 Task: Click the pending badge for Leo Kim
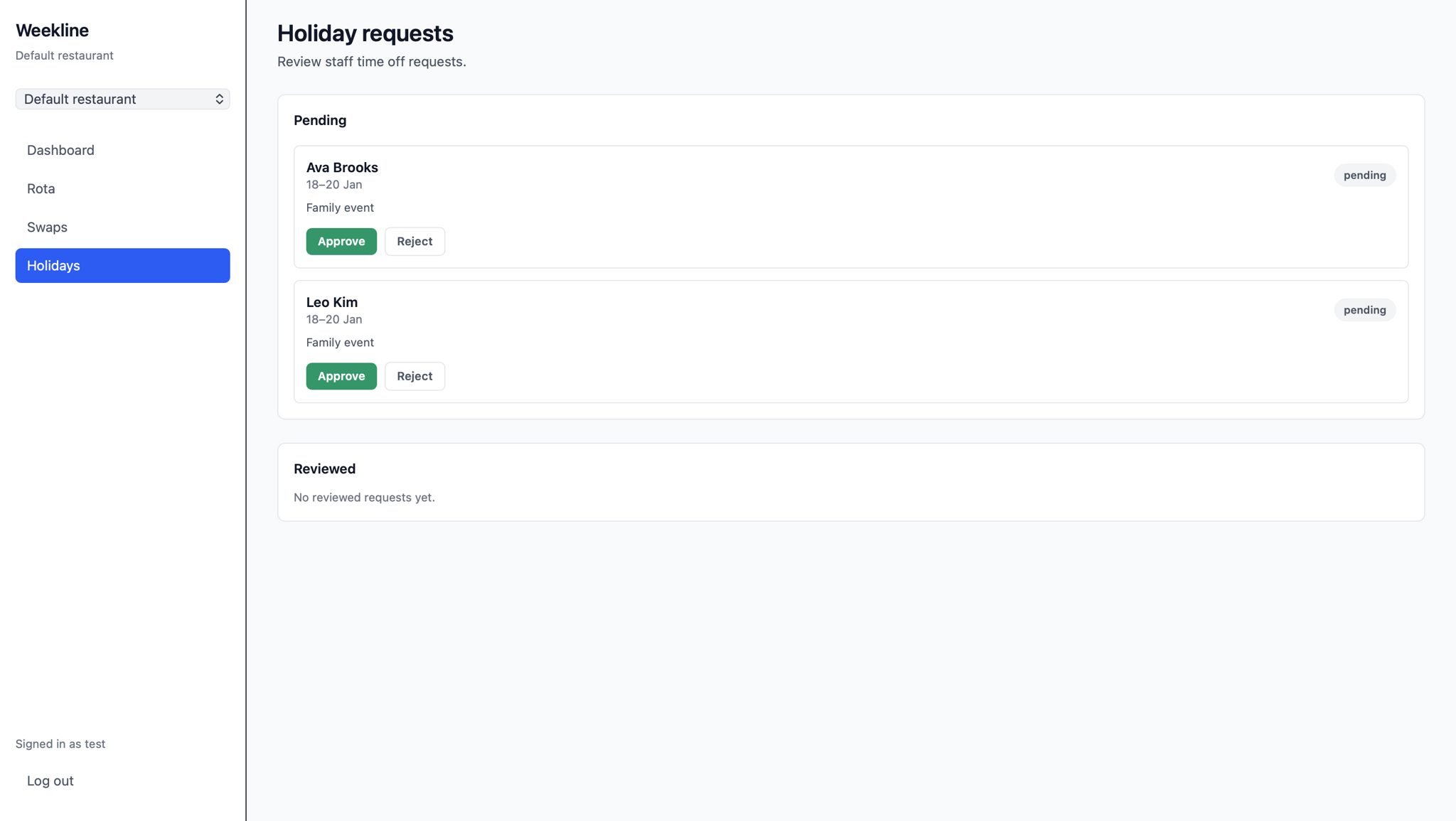[x=1364, y=310]
